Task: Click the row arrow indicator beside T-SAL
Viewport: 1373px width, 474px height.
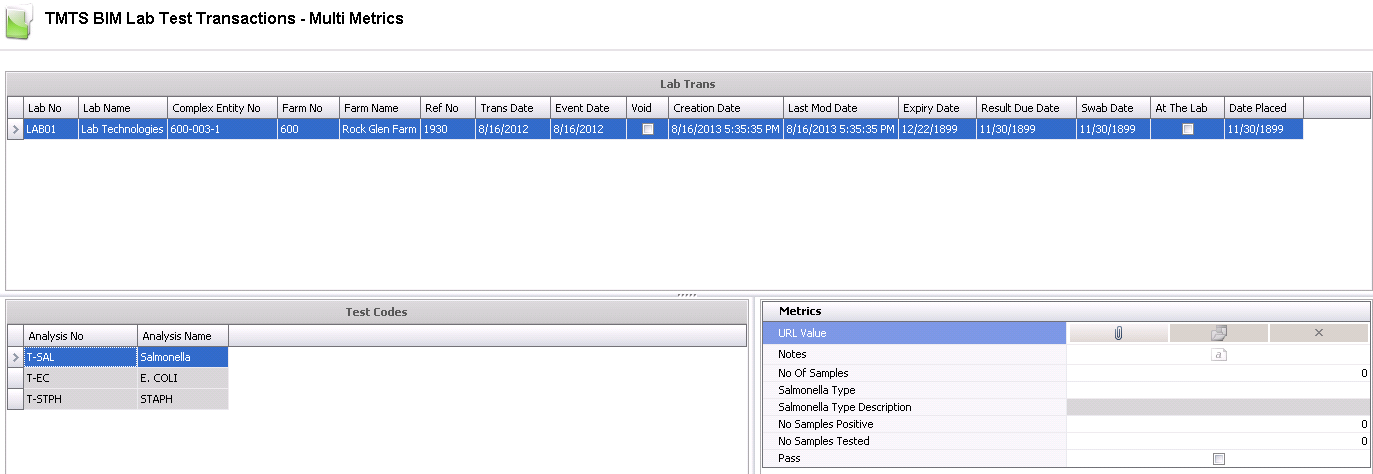Action: click(15, 357)
